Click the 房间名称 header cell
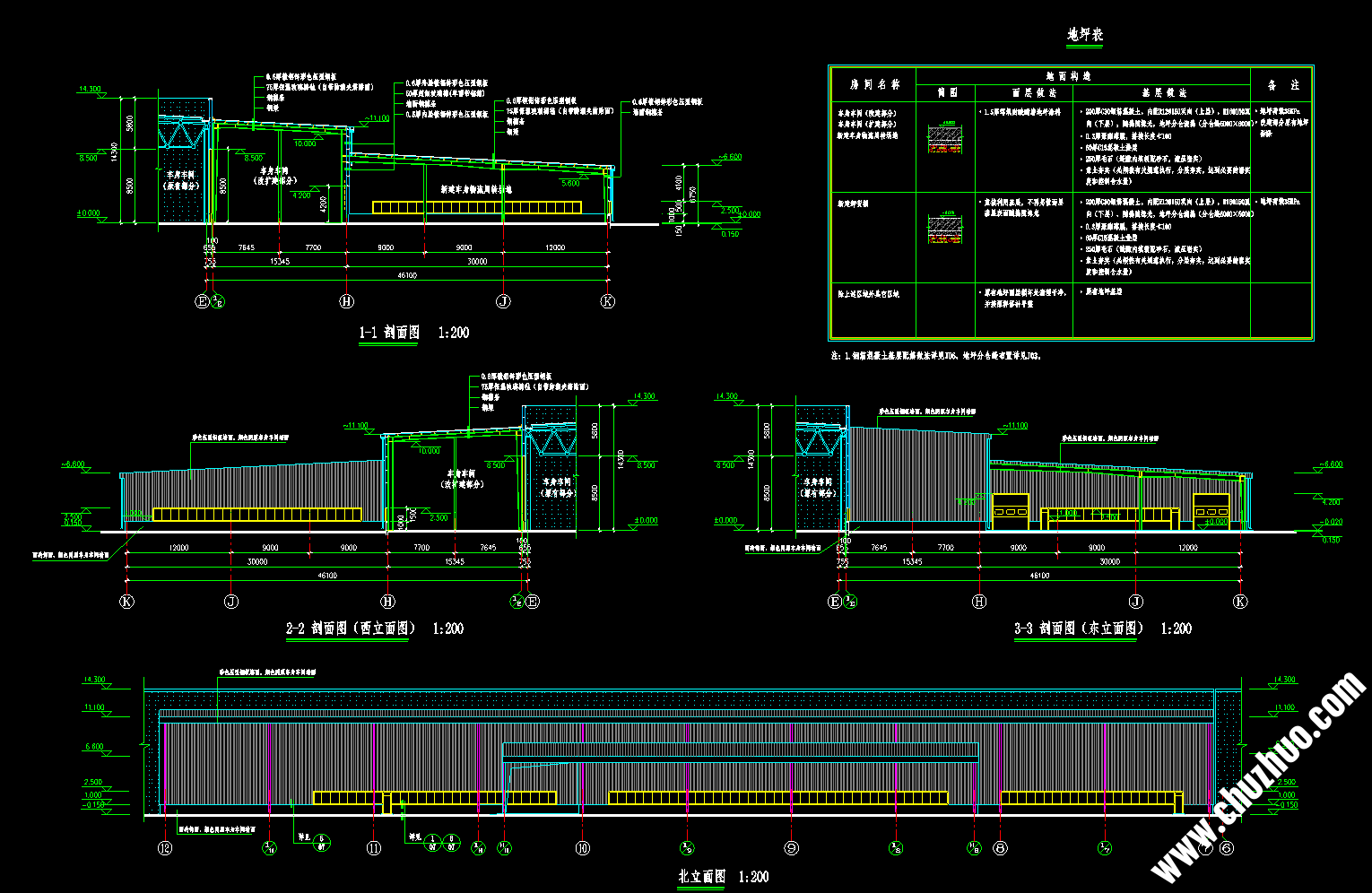1372x893 pixels. (877, 84)
